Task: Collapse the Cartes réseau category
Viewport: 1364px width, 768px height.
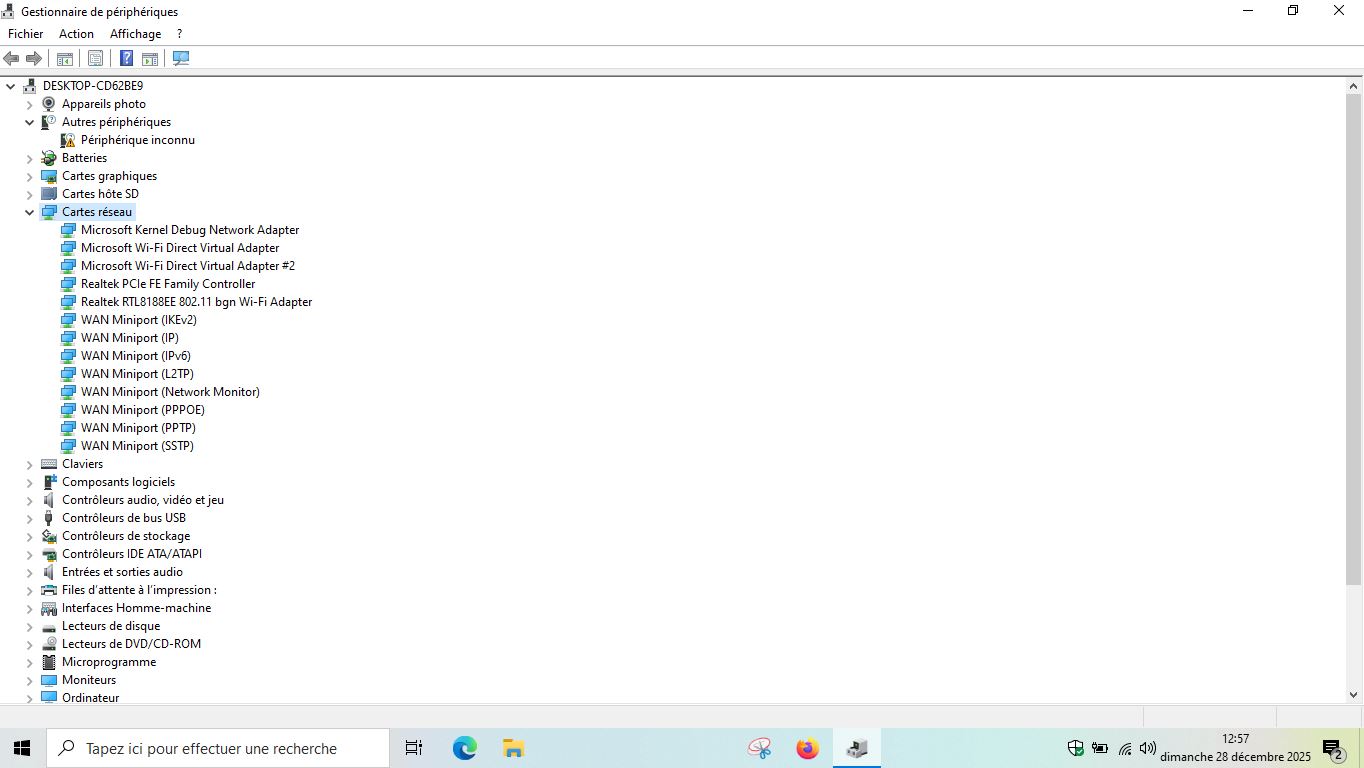Action: 30,212
